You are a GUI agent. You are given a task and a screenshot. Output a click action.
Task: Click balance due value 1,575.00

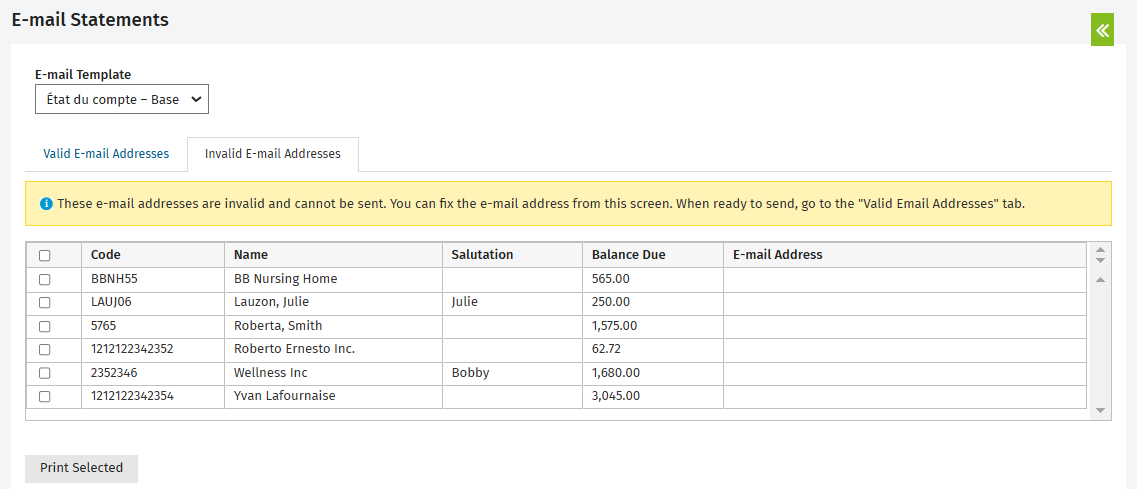pos(616,326)
